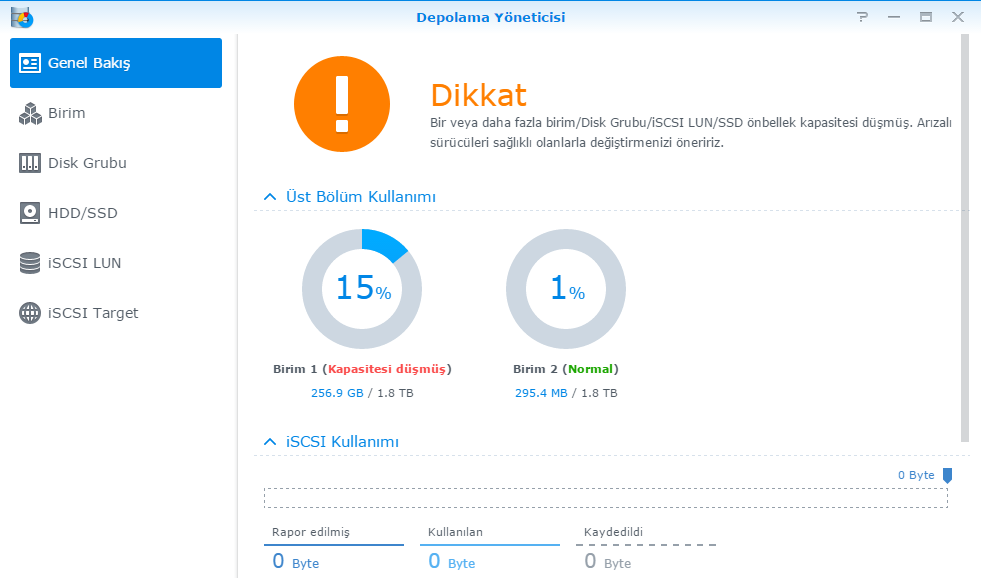Click the Depolama Yöneticisi app icon in title bar

point(21,17)
